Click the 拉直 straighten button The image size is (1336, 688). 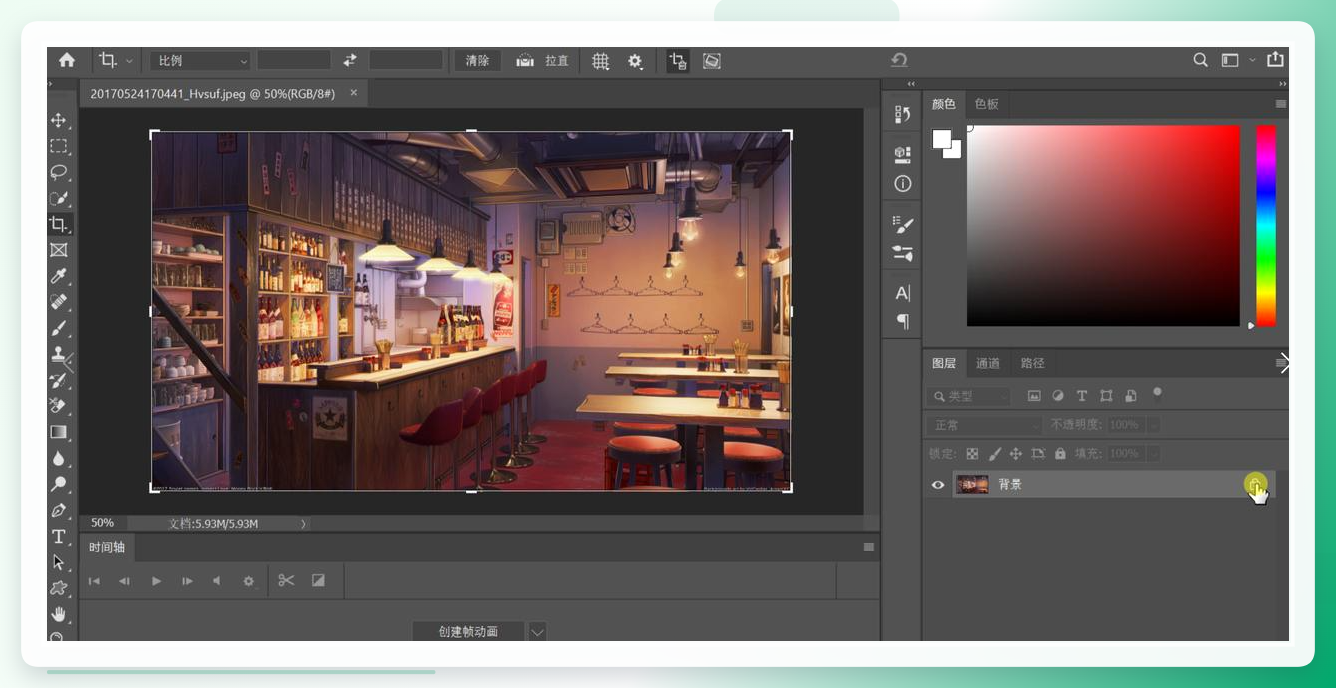tap(542, 61)
